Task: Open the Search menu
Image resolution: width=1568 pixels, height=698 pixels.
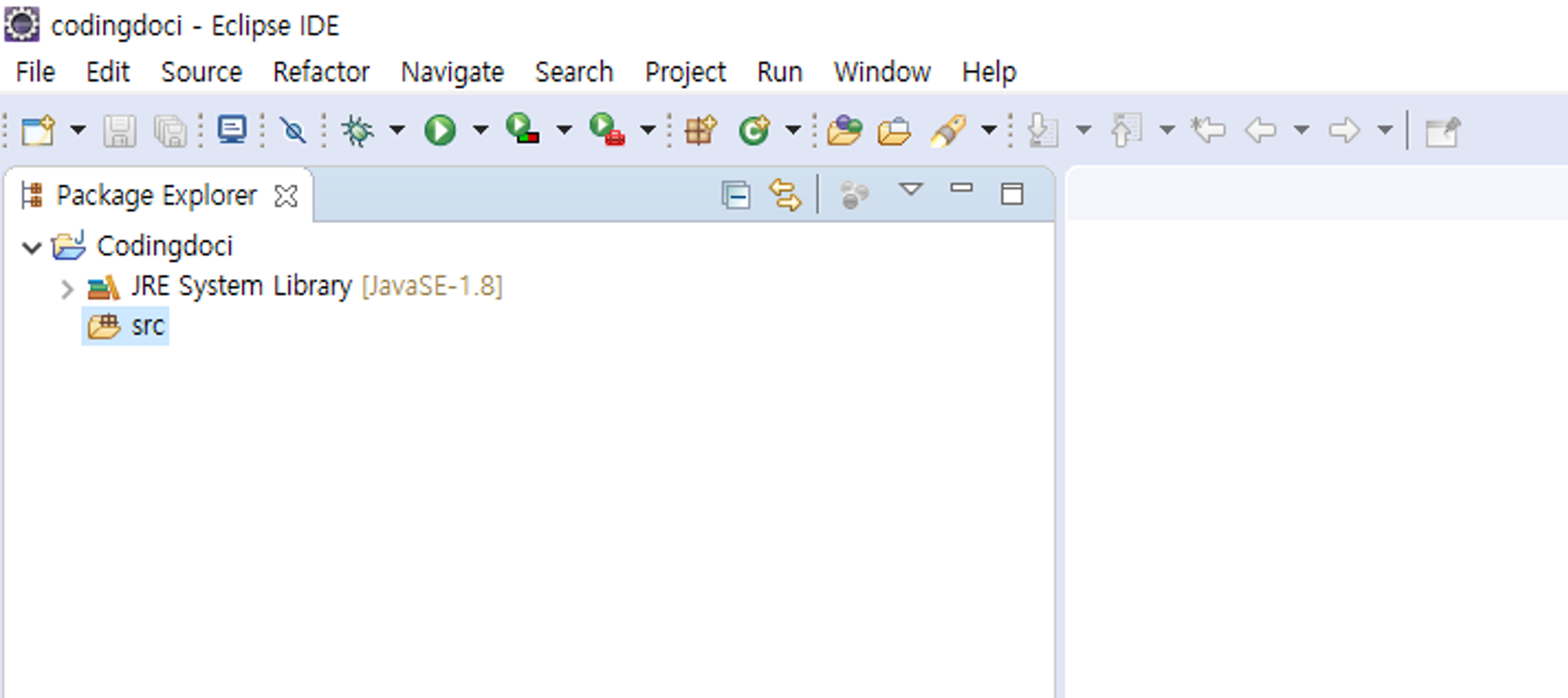Action: click(x=574, y=72)
